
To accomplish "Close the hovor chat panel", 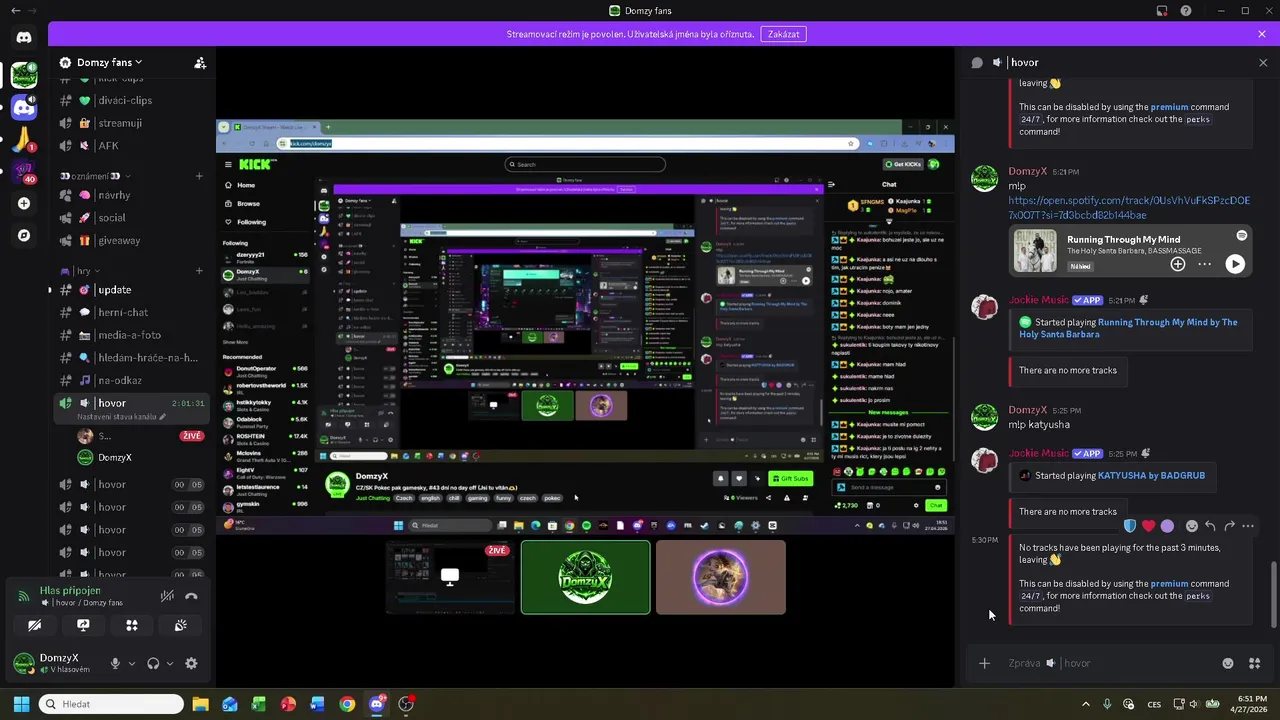I will (x=1263, y=62).
